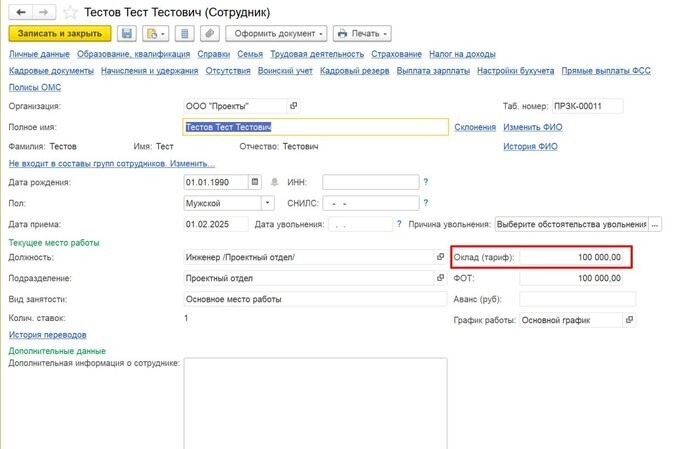The height and width of the screenshot is (449, 700).
Task: Add employee card to favorites star
Action: pos(70,13)
